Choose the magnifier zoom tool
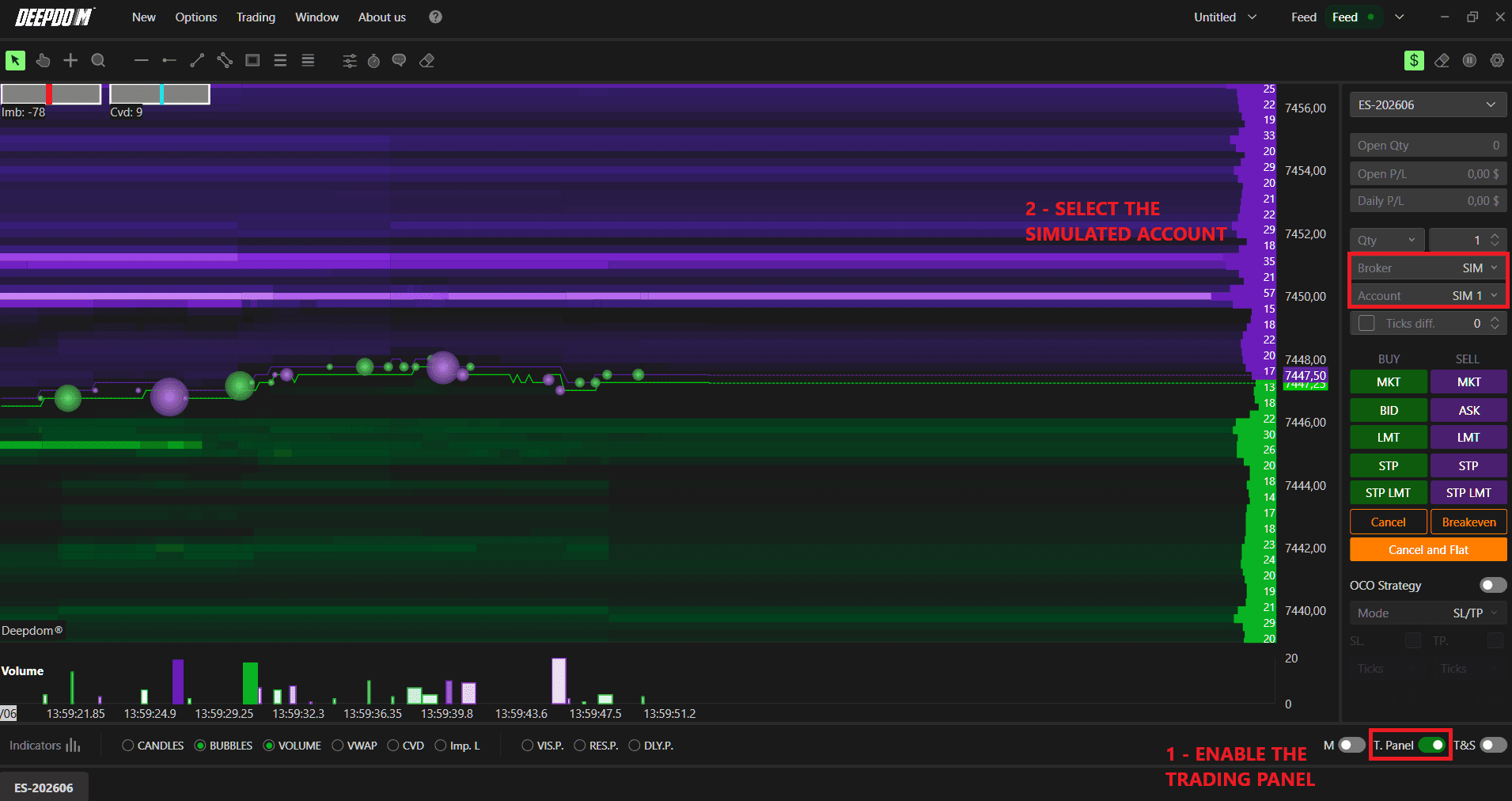Image resolution: width=1512 pixels, height=801 pixels. coord(98,60)
